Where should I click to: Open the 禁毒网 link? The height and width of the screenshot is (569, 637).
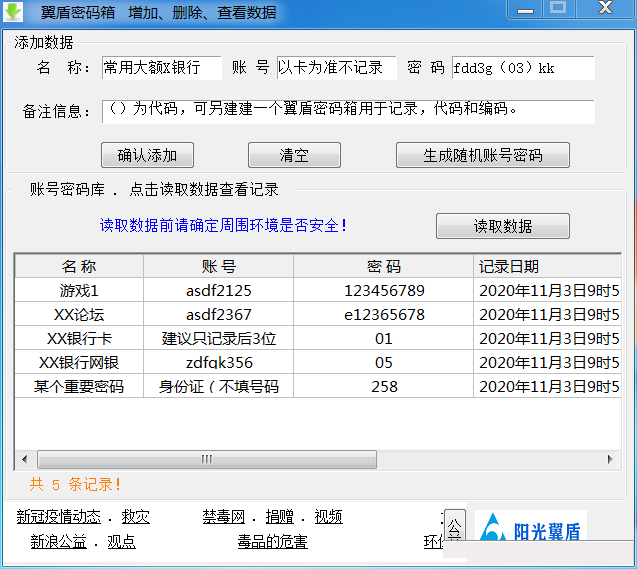coord(223,517)
